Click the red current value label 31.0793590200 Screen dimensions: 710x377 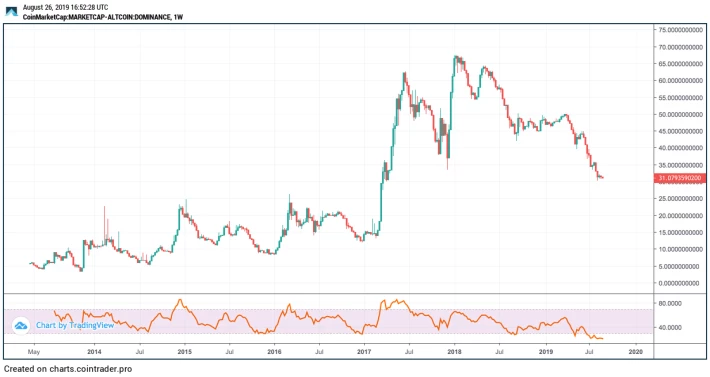[680, 178]
